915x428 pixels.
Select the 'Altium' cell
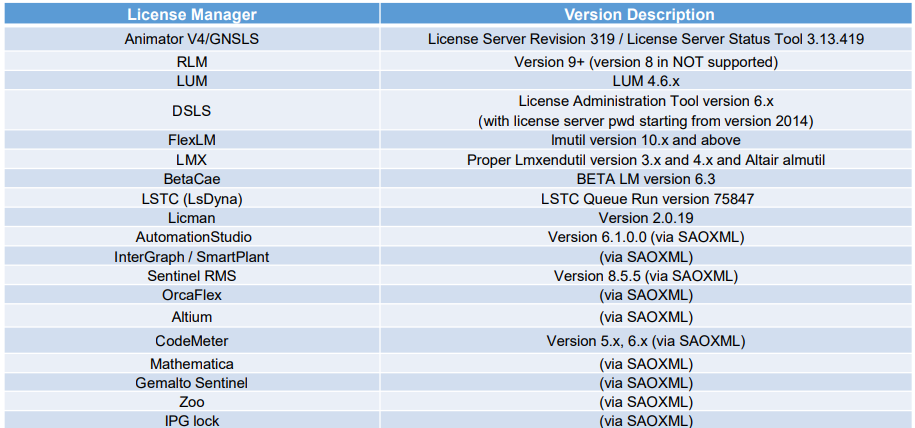[192, 317]
